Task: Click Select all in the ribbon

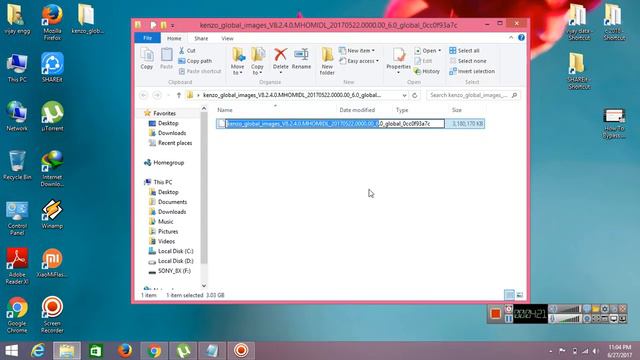Action: click(464, 51)
